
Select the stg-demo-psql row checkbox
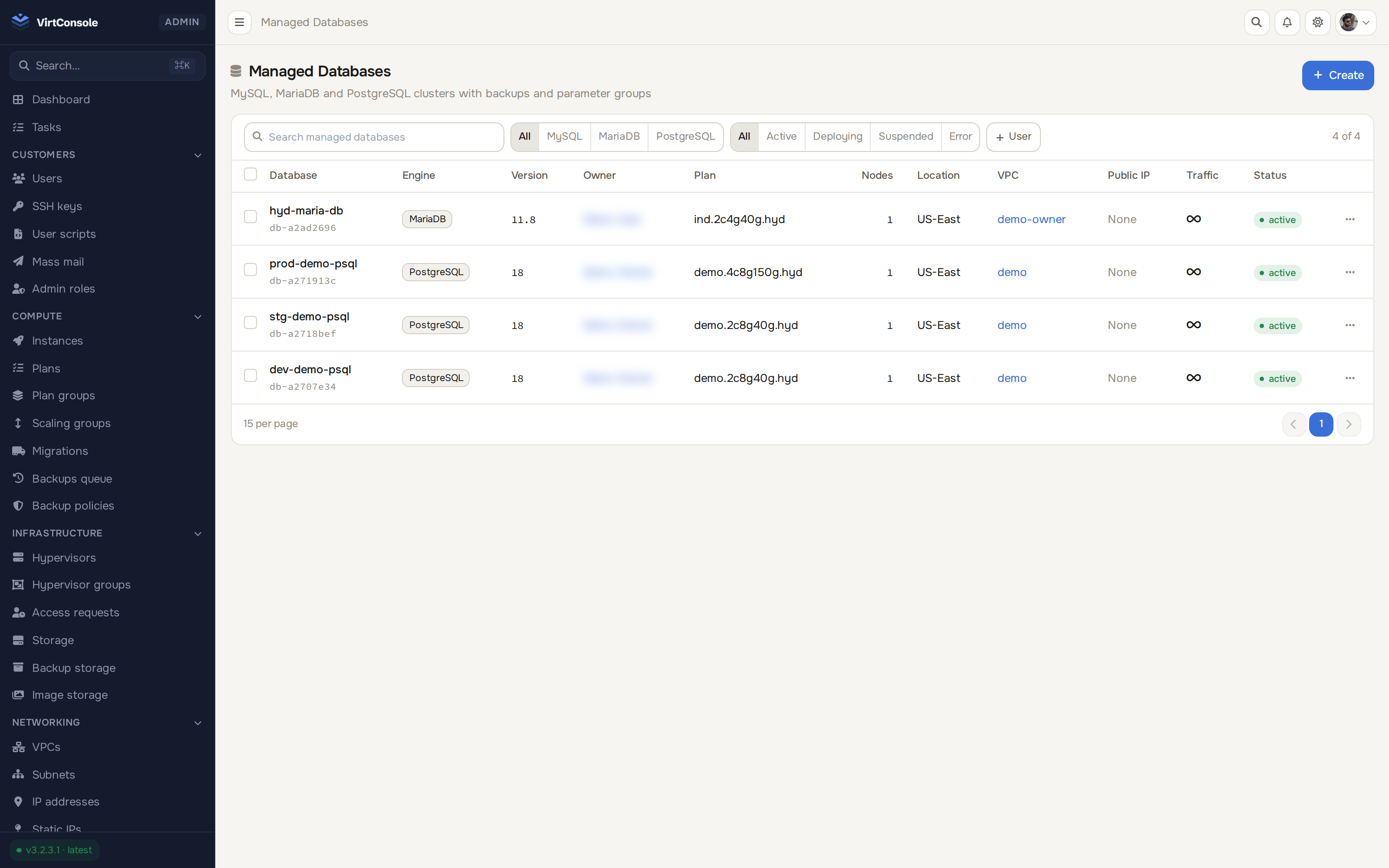(250, 322)
